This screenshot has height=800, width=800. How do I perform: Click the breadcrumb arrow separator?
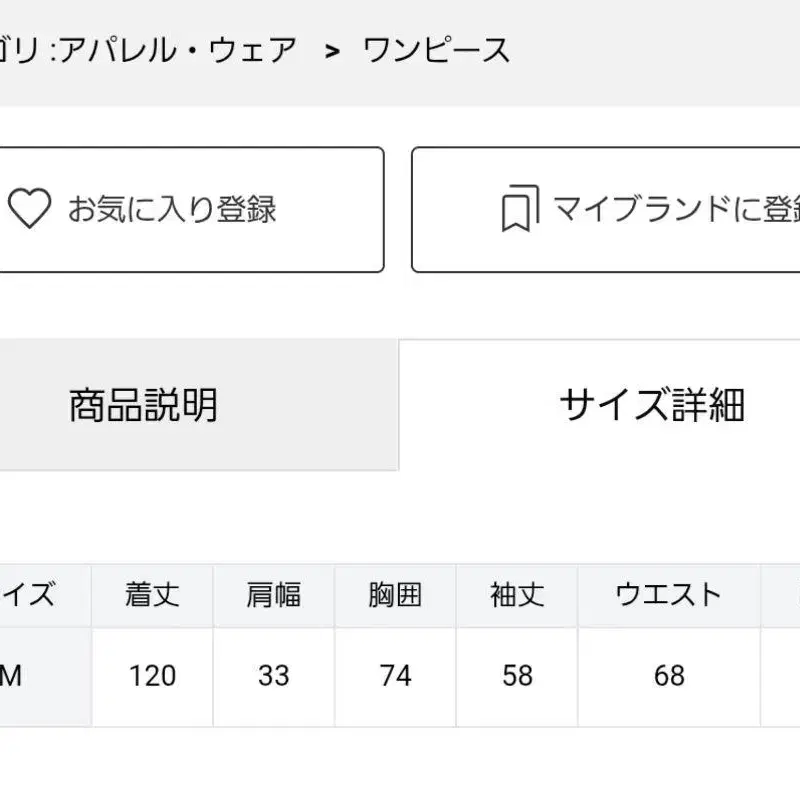333,51
